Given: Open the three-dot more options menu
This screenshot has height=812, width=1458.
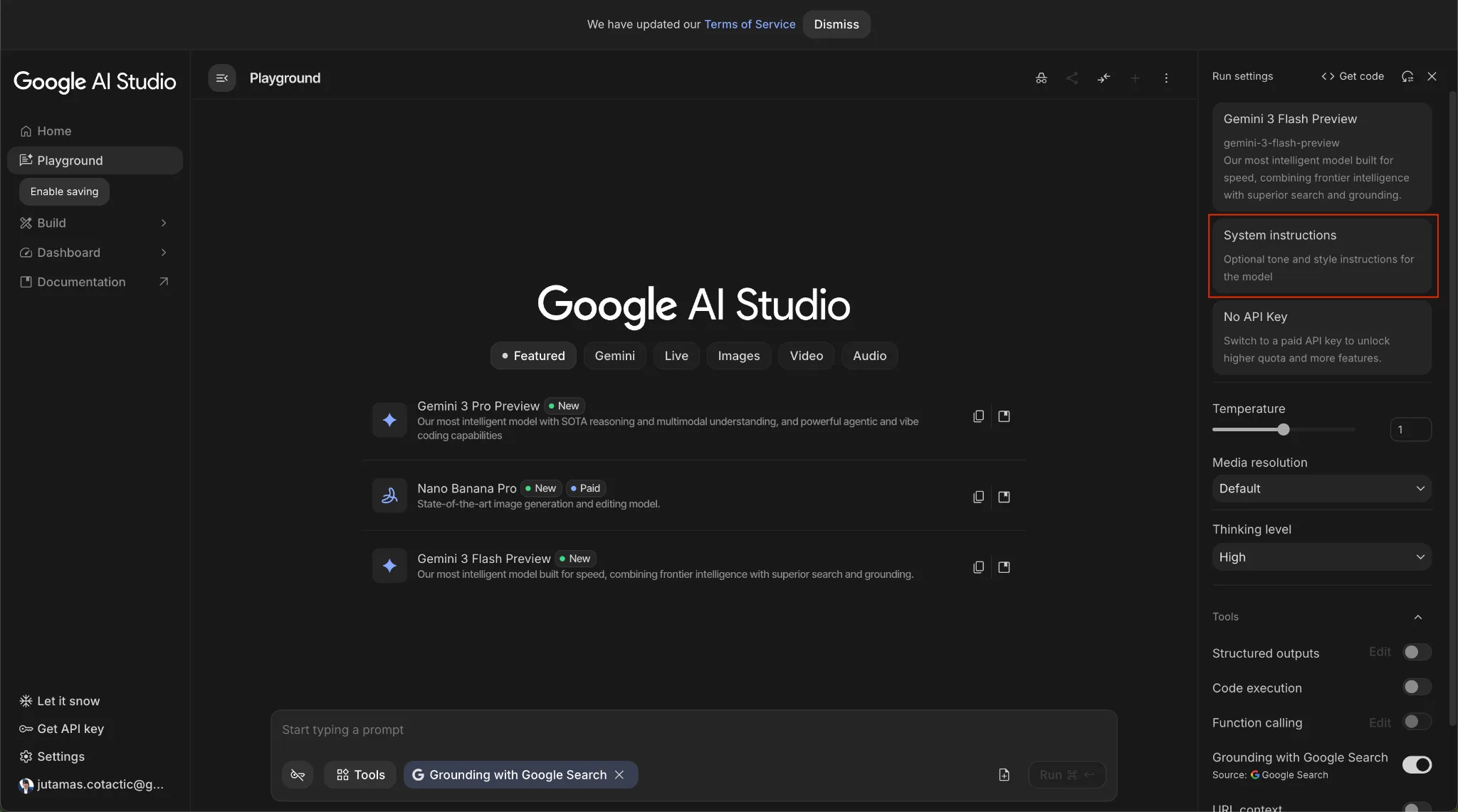Looking at the screenshot, I should (x=1166, y=78).
